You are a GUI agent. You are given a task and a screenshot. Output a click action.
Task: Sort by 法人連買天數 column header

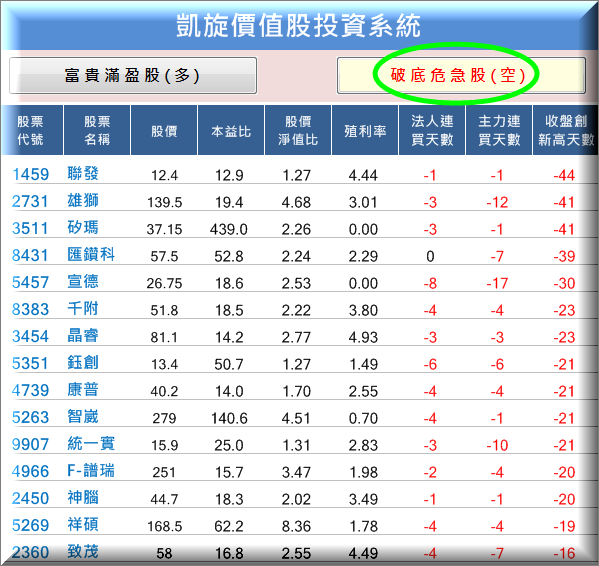432,131
